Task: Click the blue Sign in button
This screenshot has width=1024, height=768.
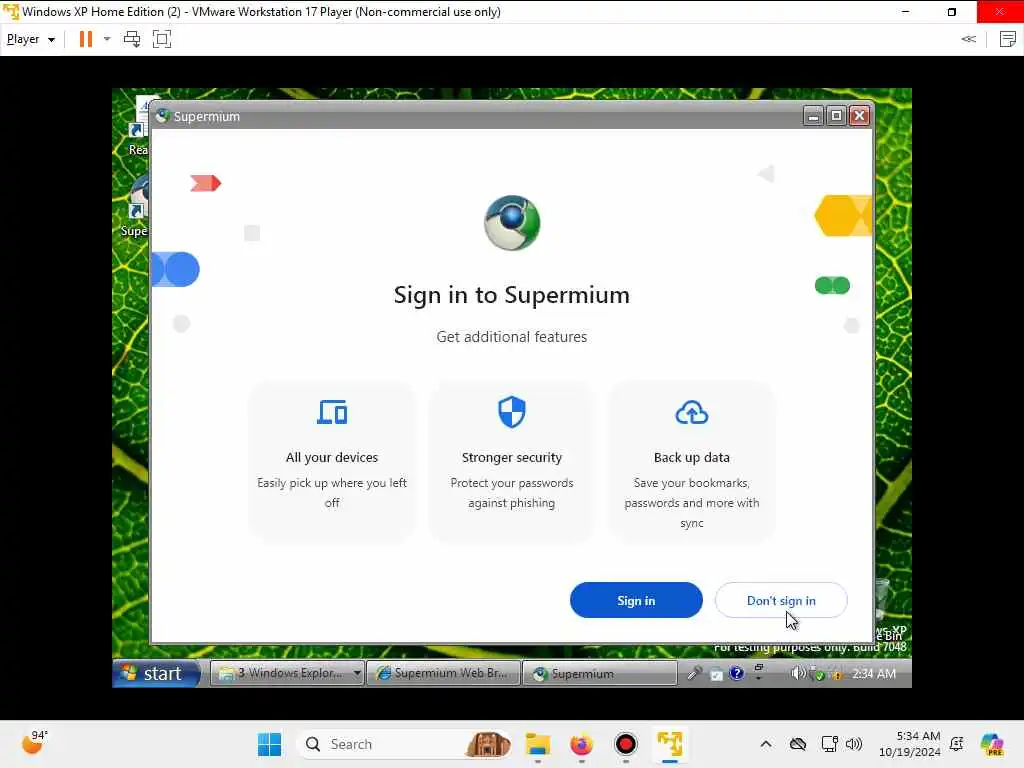Action: (636, 600)
